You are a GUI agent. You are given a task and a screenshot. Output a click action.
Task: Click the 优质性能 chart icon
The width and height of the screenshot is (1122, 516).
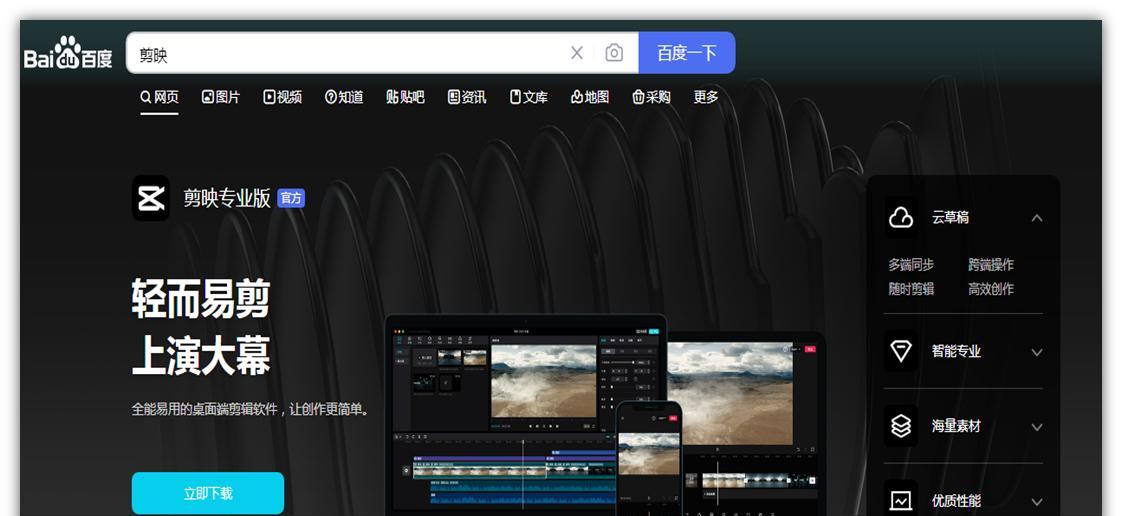tap(900, 500)
